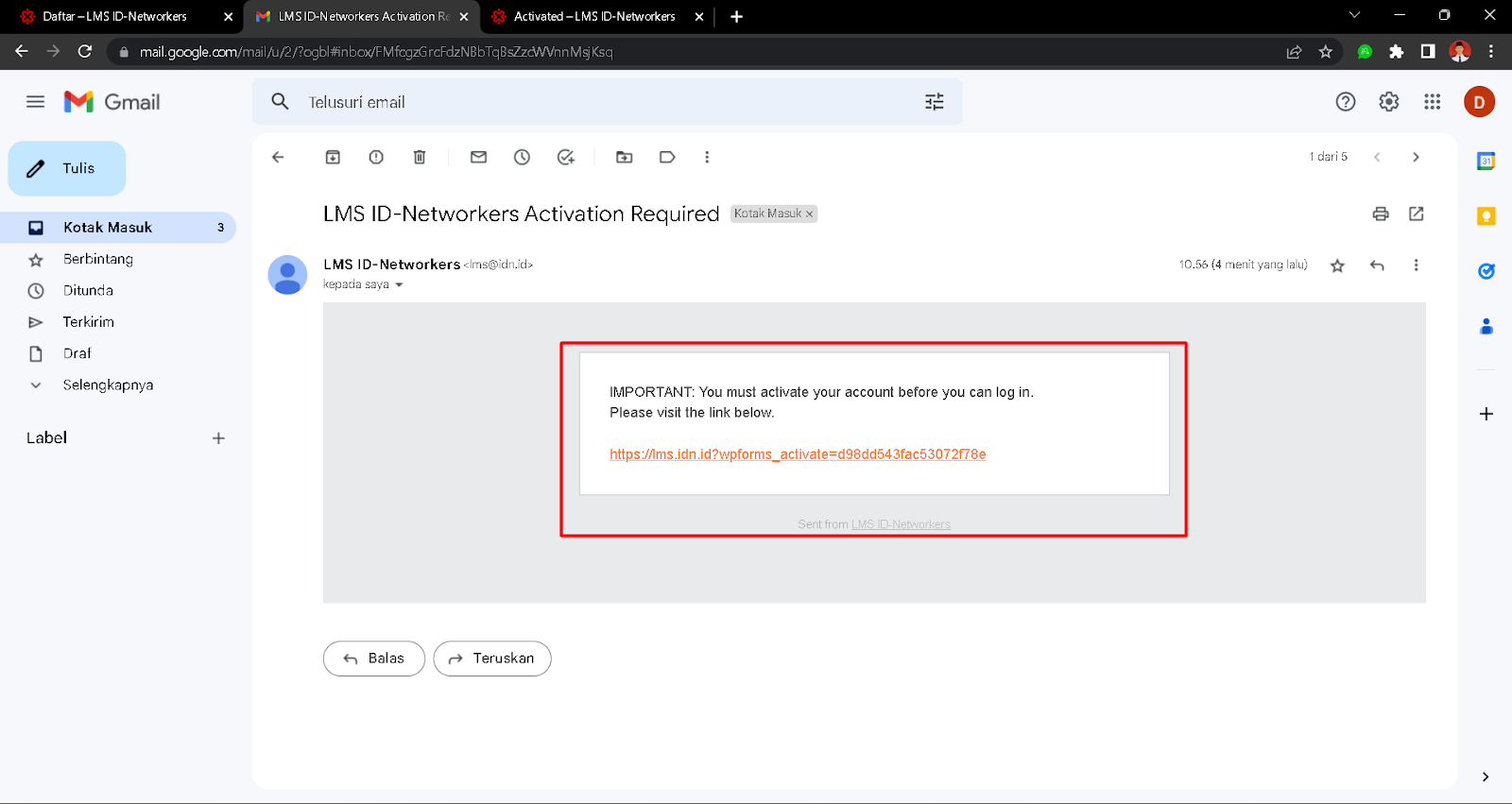
Task: Go to the older email chevron
Action: (1416, 158)
